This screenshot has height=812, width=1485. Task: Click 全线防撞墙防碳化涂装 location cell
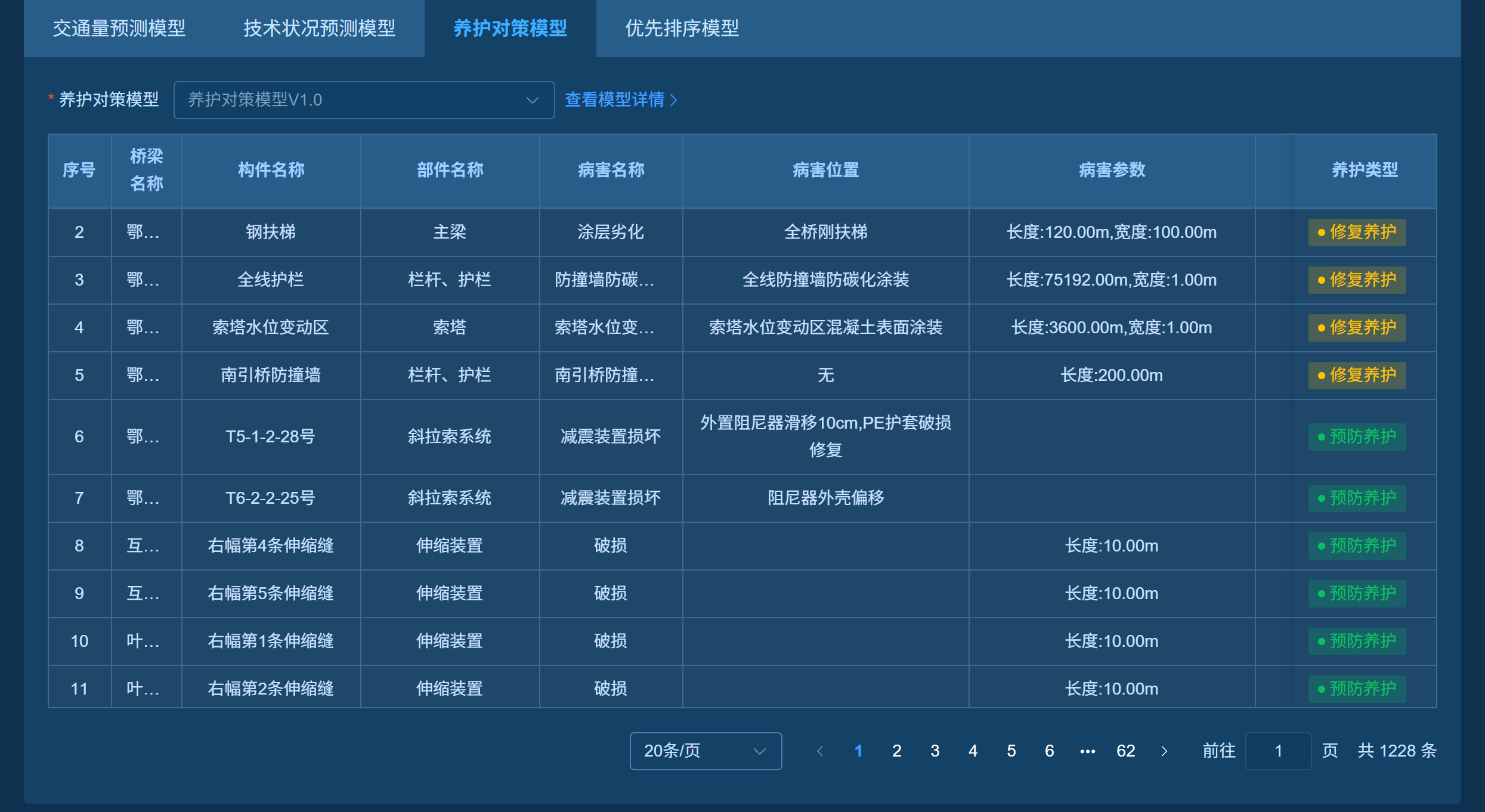click(x=826, y=280)
